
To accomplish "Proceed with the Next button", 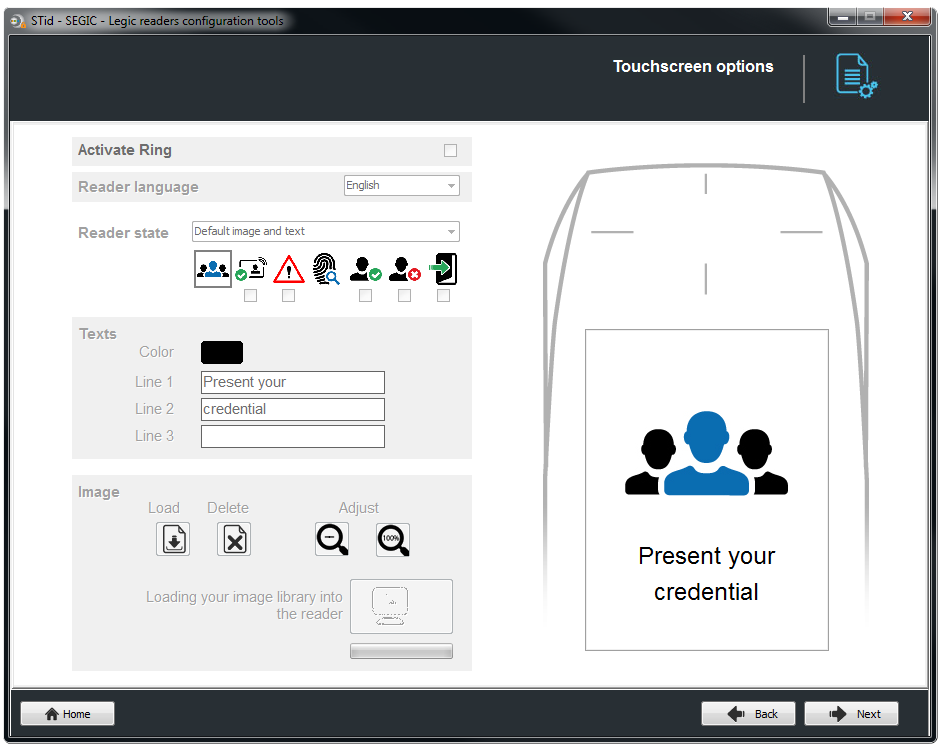I will click(x=851, y=714).
